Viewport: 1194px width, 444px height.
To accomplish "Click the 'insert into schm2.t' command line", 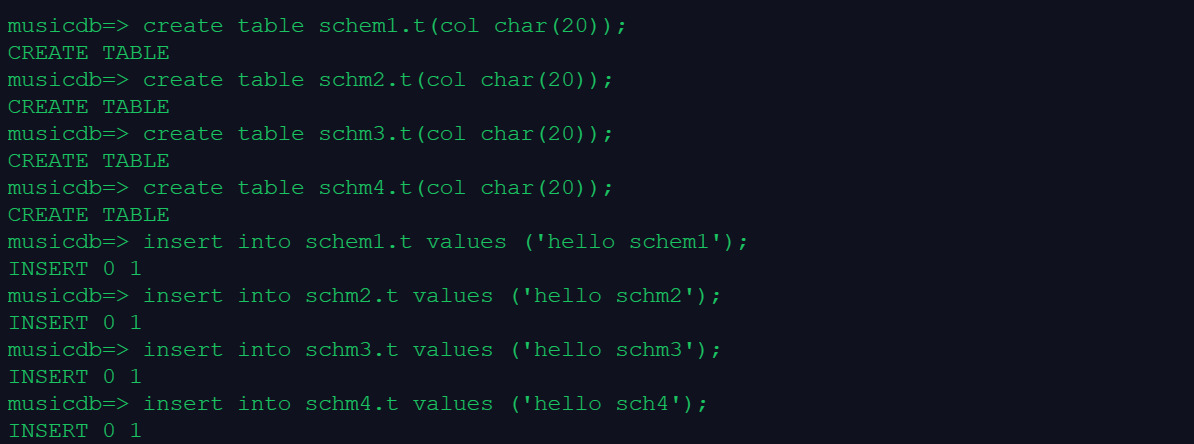I will (x=432, y=295).
